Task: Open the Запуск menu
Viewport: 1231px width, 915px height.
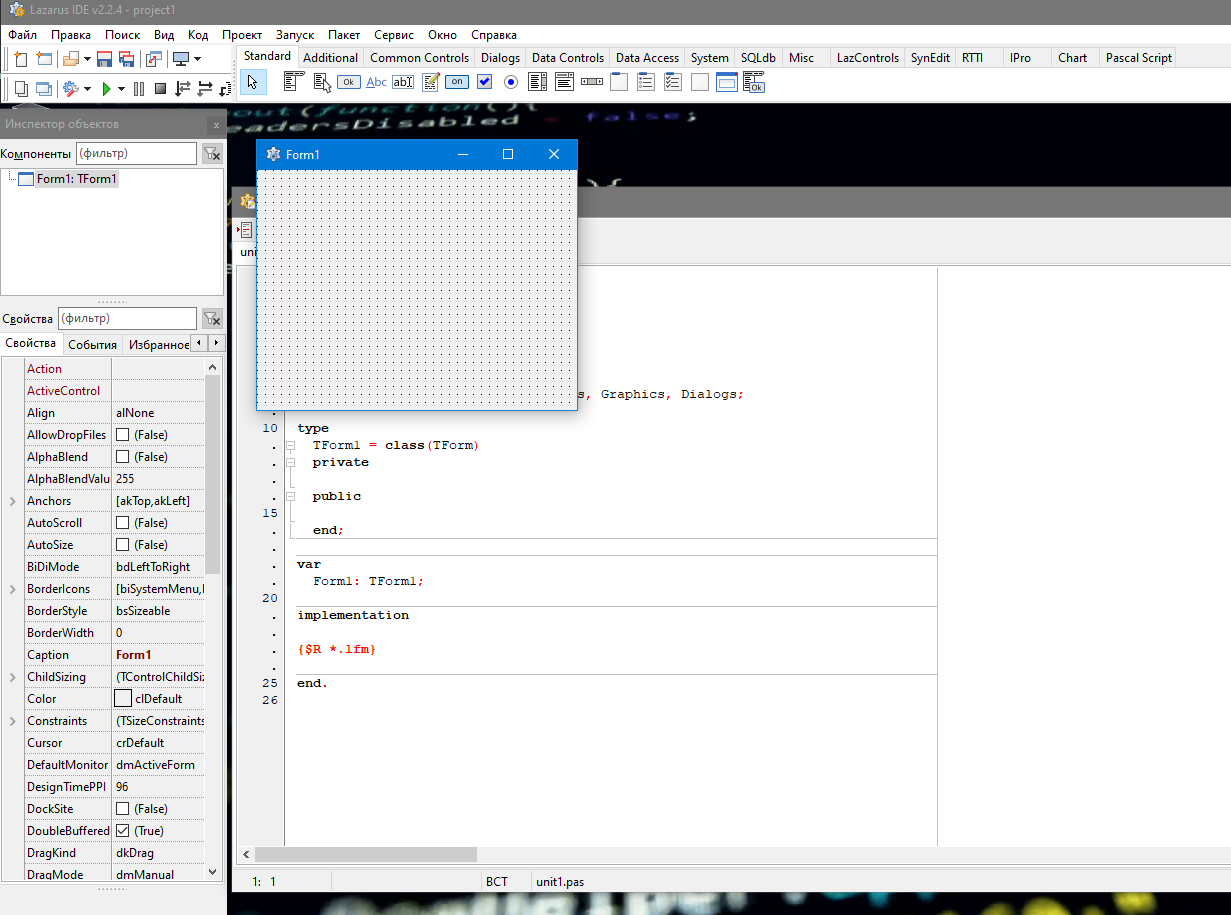Action: (x=295, y=34)
